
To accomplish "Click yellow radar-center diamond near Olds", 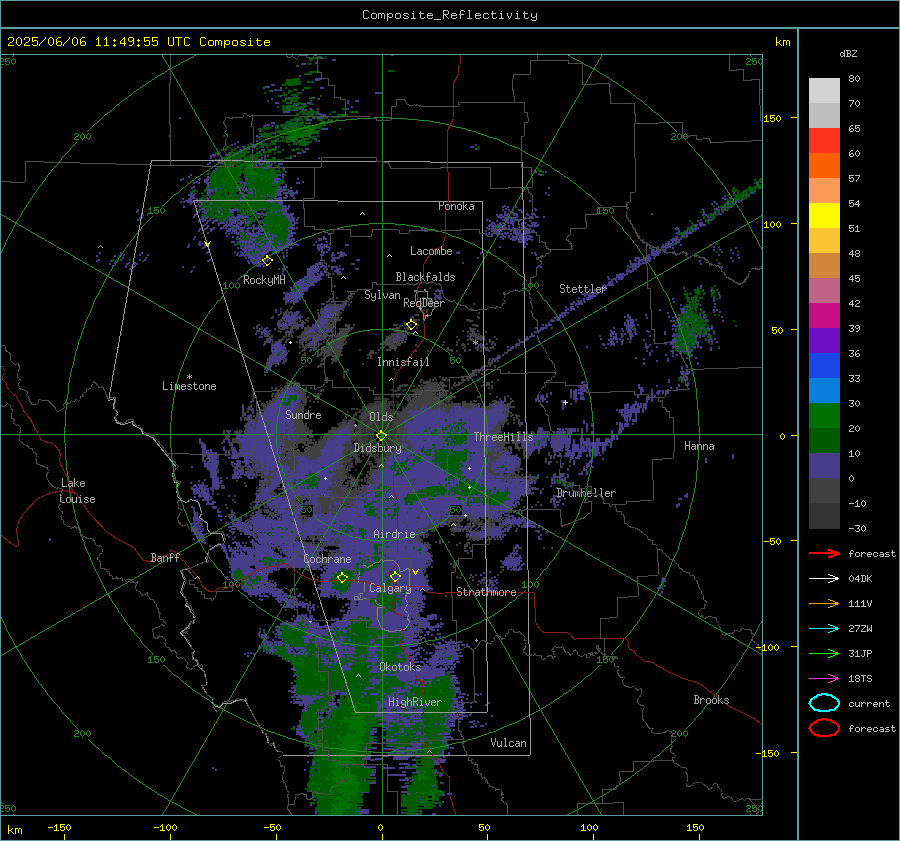I will [x=381, y=436].
